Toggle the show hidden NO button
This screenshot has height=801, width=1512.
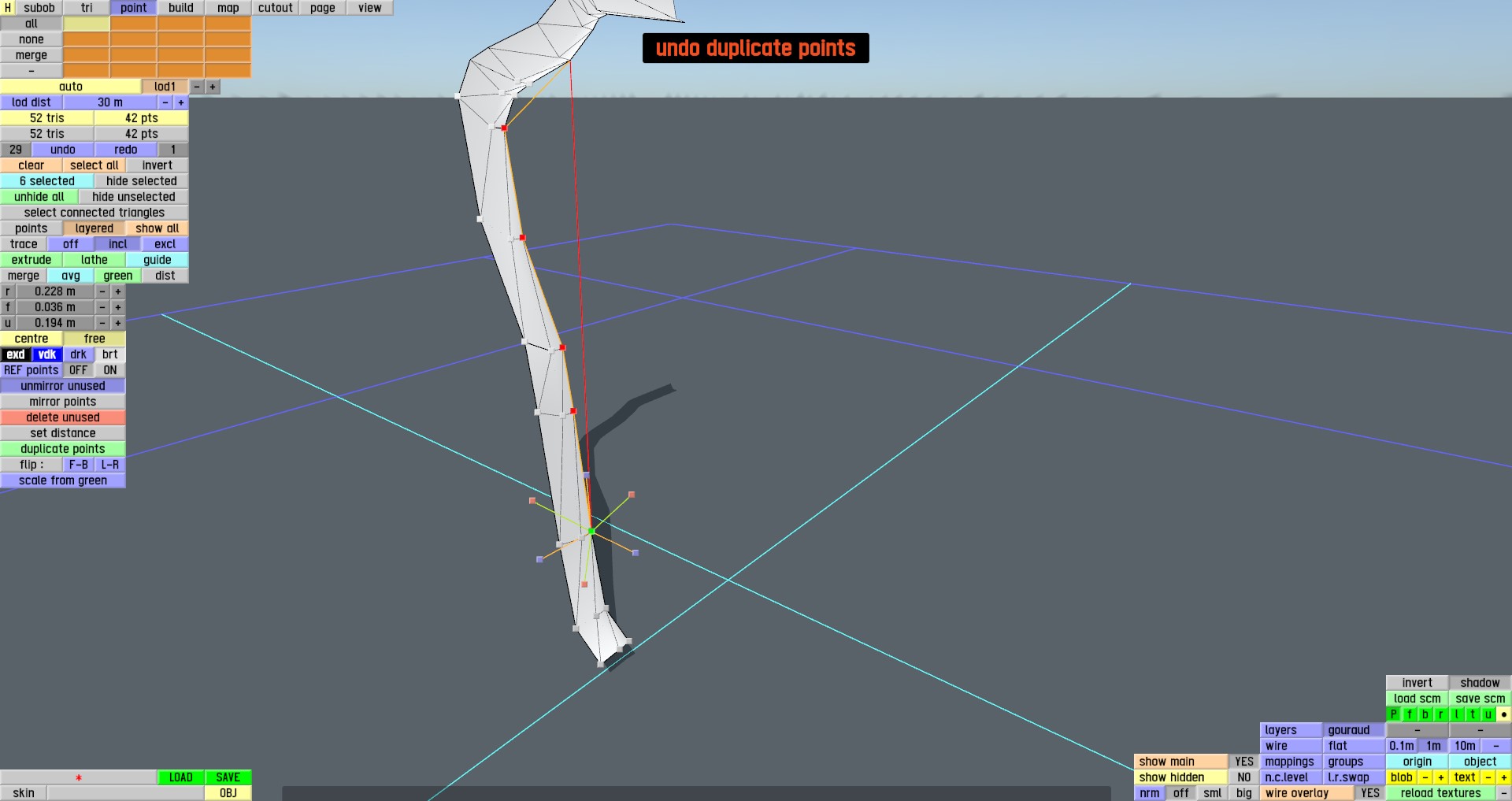click(x=1244, y=777)
